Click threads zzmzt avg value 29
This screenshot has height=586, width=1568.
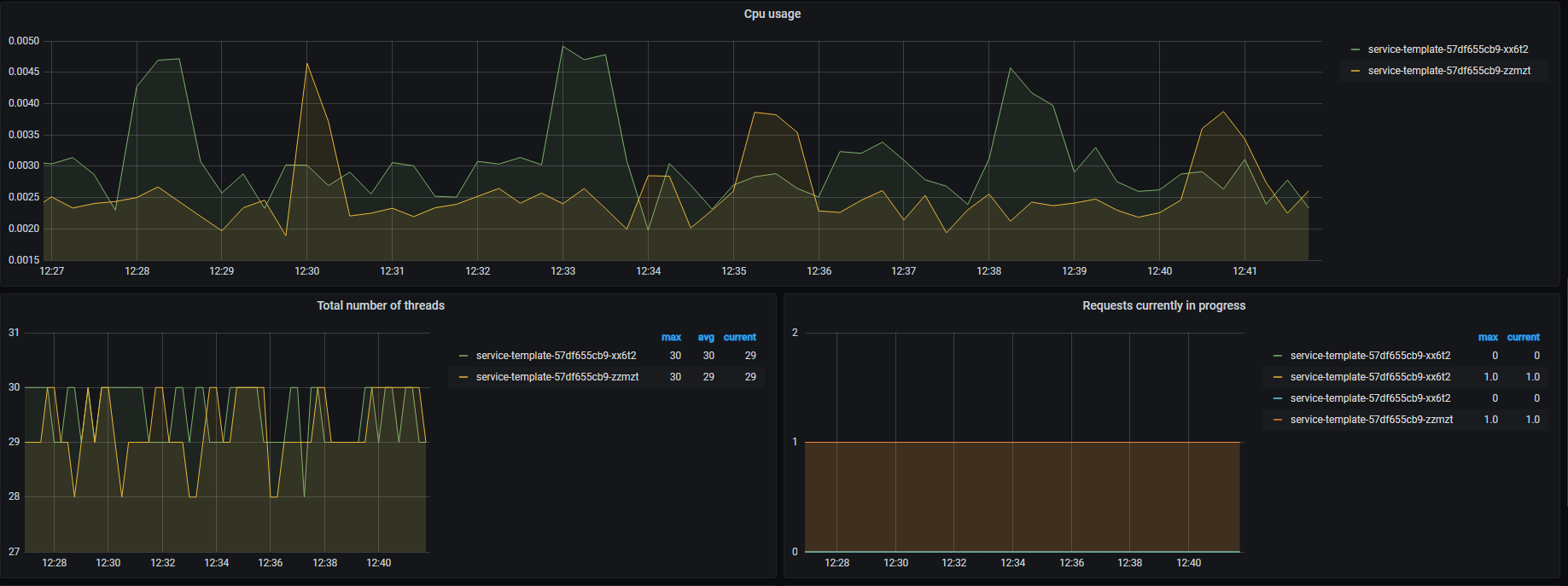708,377
